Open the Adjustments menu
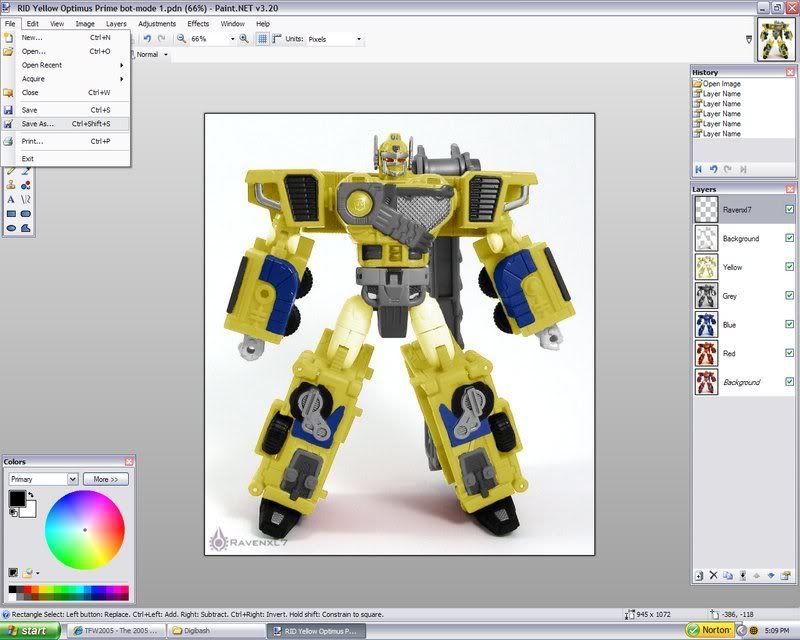Image resolution: width=800 pixels, height=640 pixels. [x=157, y=23]
